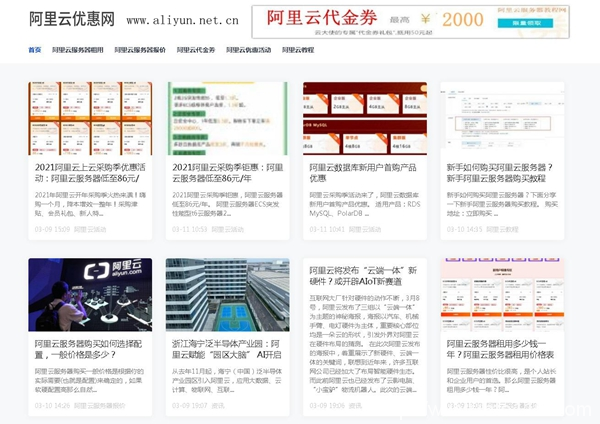Click 阿里云服务器购买如何选择配置 article title
Image resolution: width=600 pixels, height=424 pixels.
point(89,348)
